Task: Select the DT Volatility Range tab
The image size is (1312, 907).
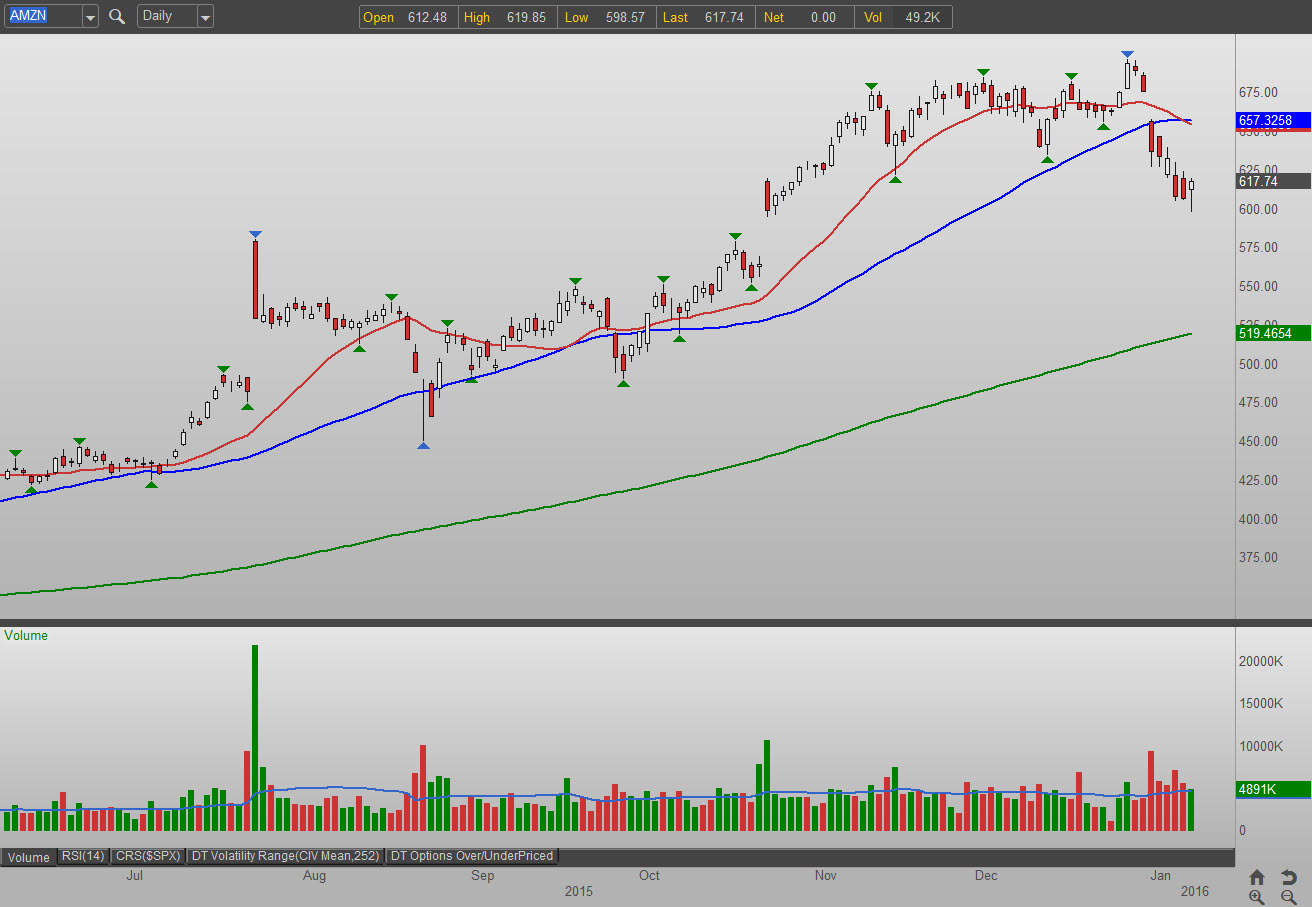Action: tap(286, 856)
